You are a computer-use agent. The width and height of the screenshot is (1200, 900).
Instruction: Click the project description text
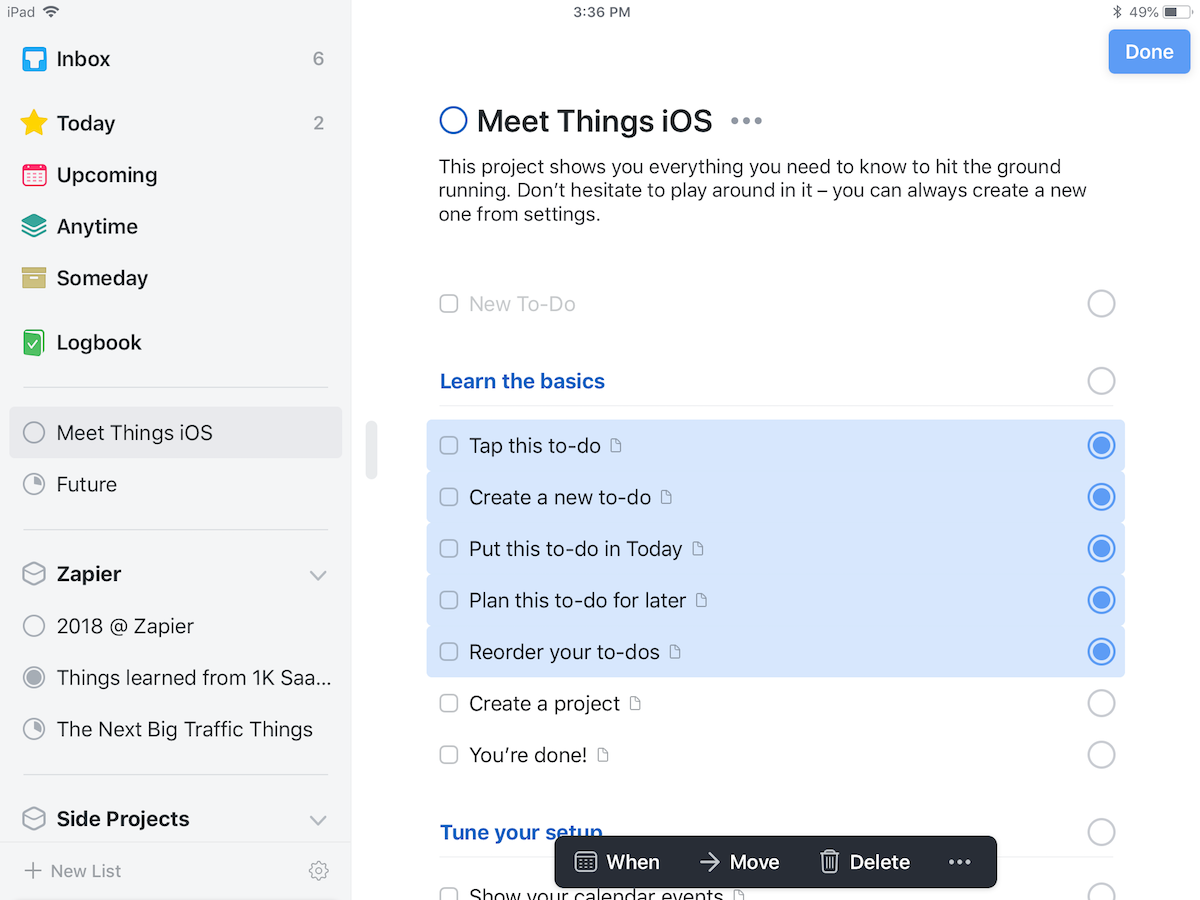(x=763, y=190)
